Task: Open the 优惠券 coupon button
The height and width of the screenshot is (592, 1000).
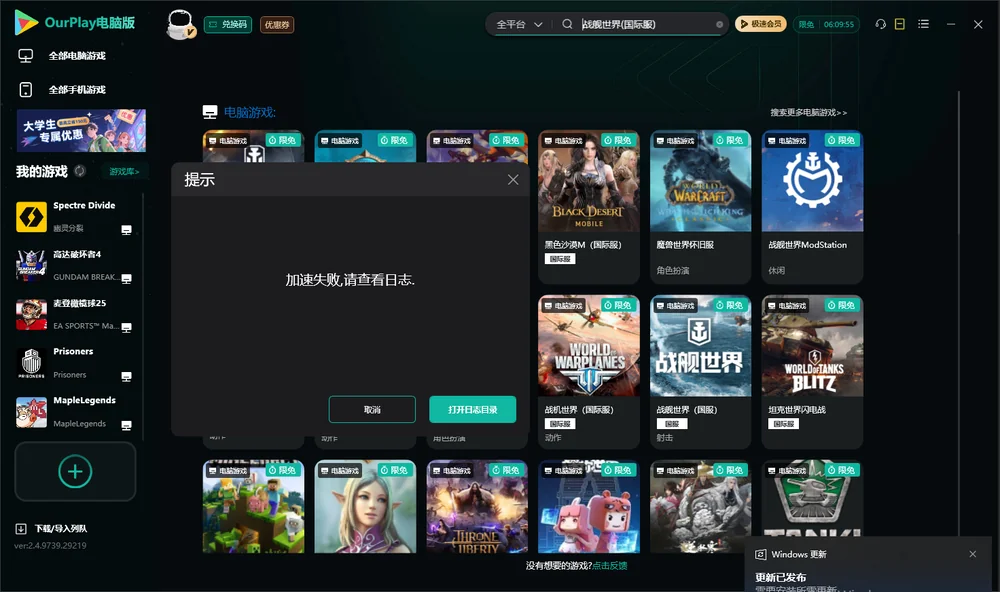Action: 277,25
